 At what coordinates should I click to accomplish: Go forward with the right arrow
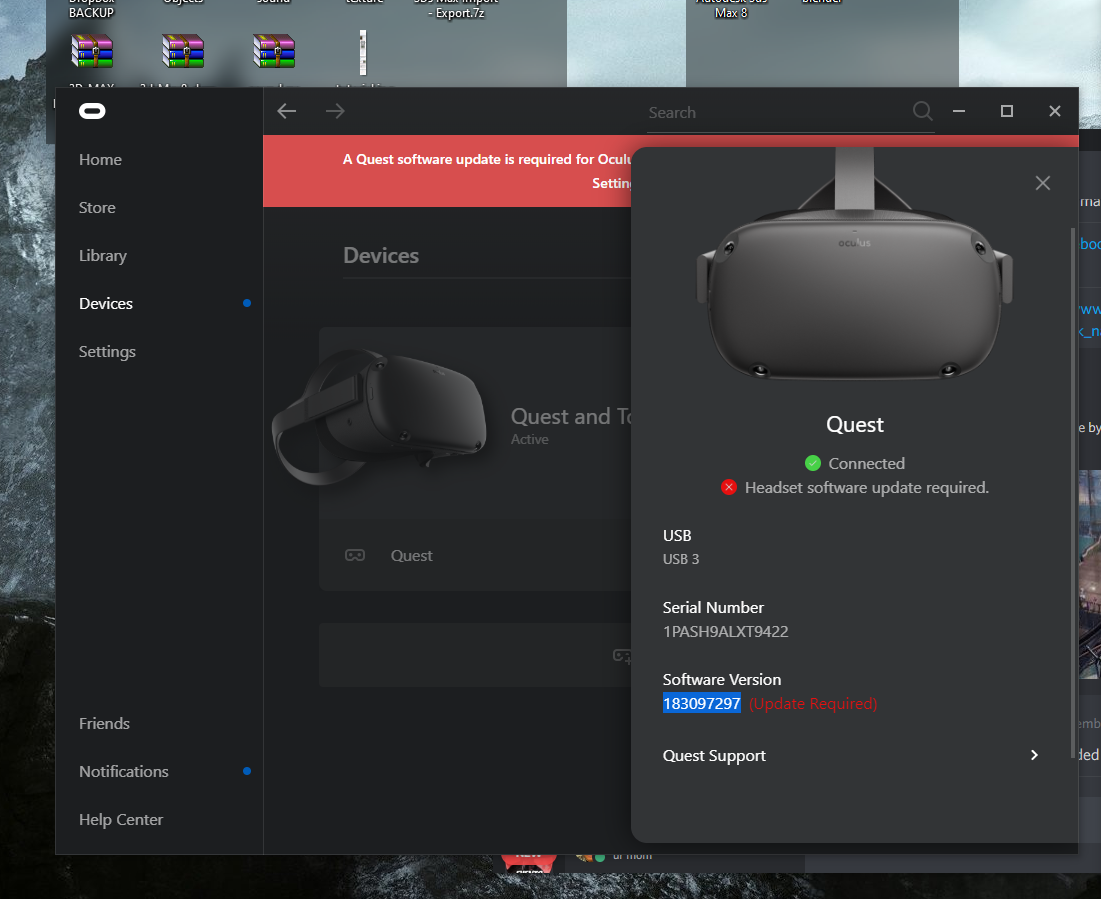point(335,111)
